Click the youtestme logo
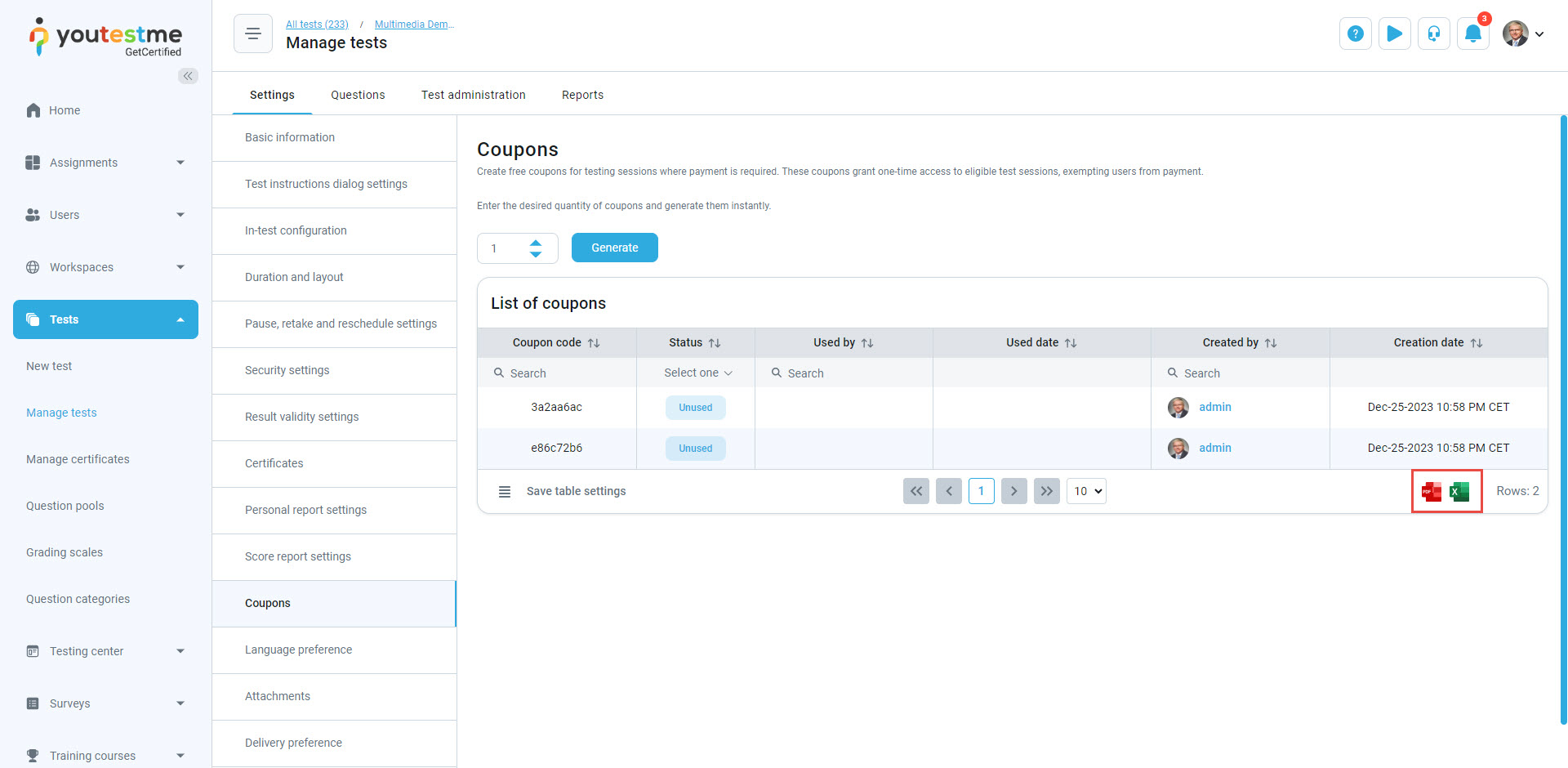The height and width of the screenshot is (768, 1568). 105,38
